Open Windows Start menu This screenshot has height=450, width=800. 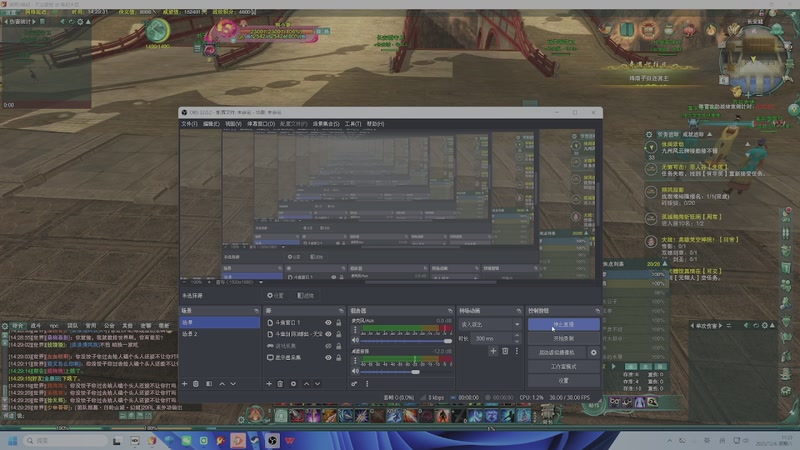(x=12, y=440)
